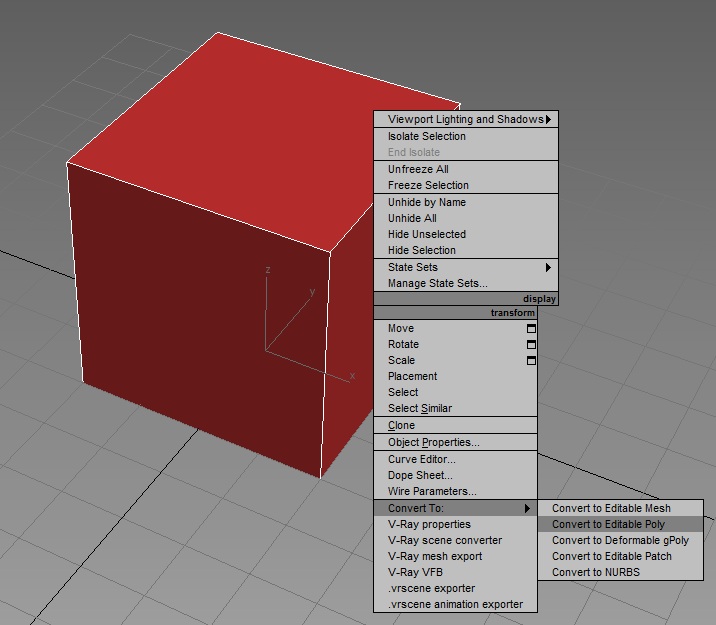Convert to Editable Mesh

621,508
